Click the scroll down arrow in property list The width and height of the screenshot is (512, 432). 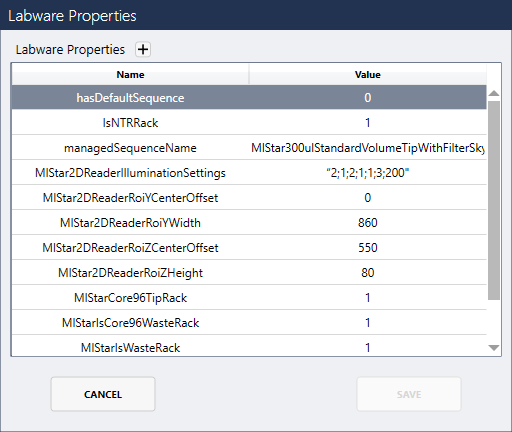494,348
